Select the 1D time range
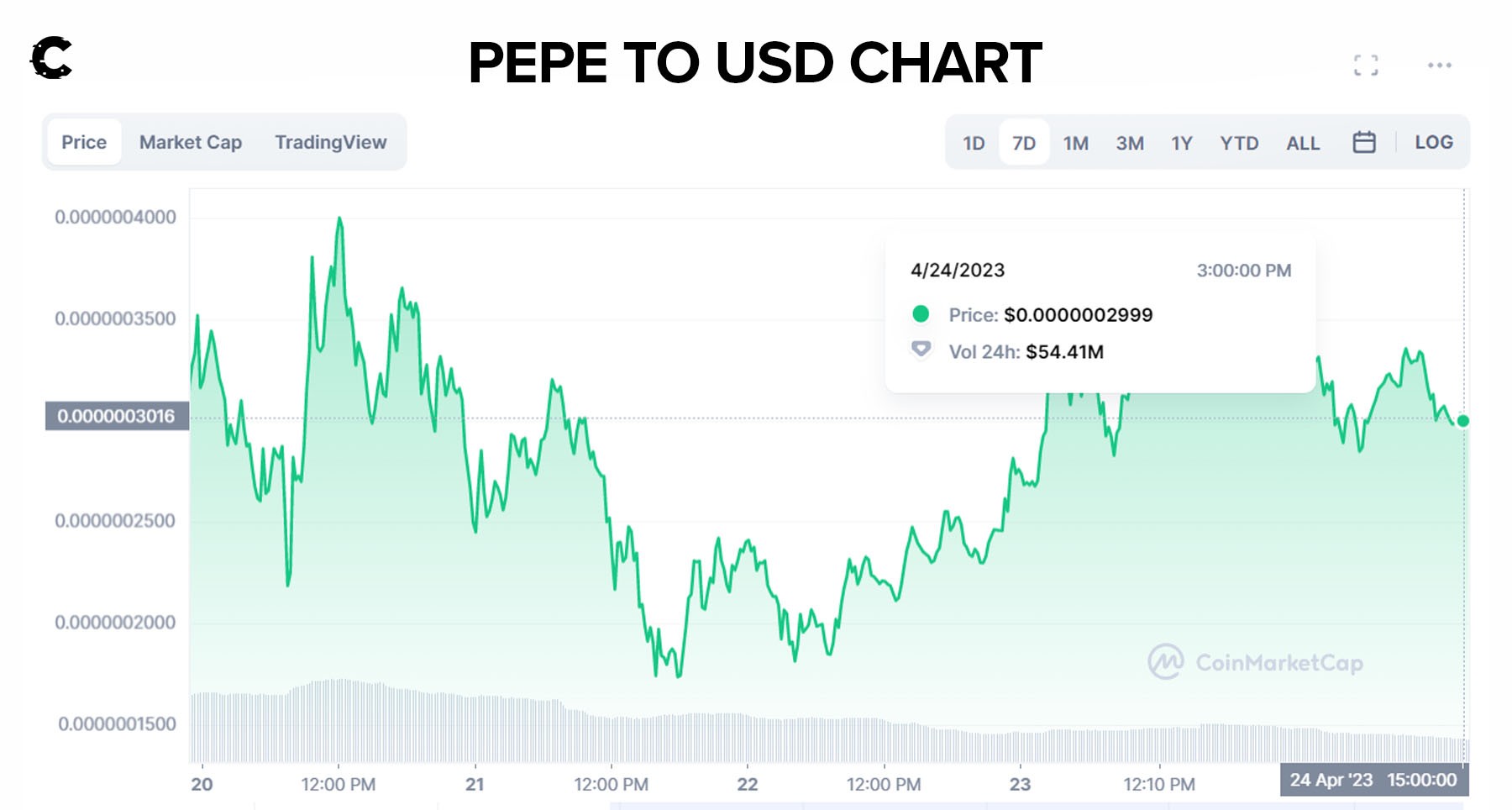1512x810 pixels. point(974,144)
